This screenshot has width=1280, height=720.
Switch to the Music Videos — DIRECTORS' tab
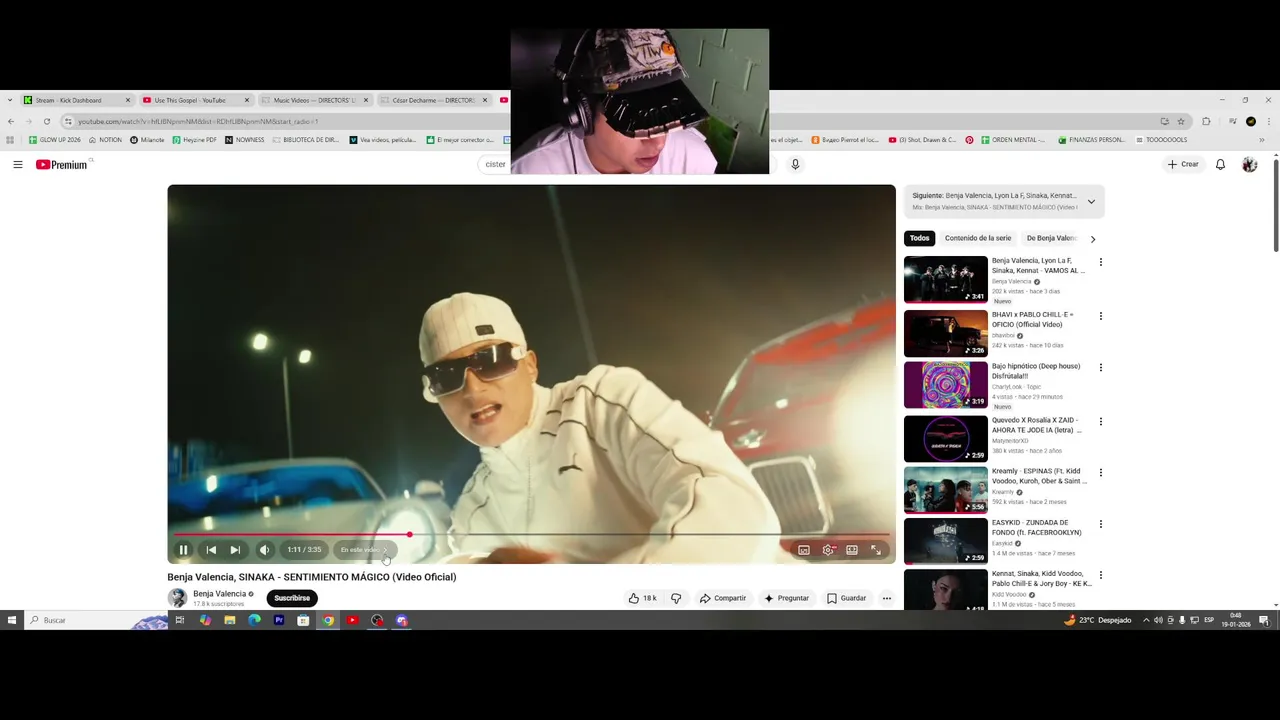click(x=314, y=100)
